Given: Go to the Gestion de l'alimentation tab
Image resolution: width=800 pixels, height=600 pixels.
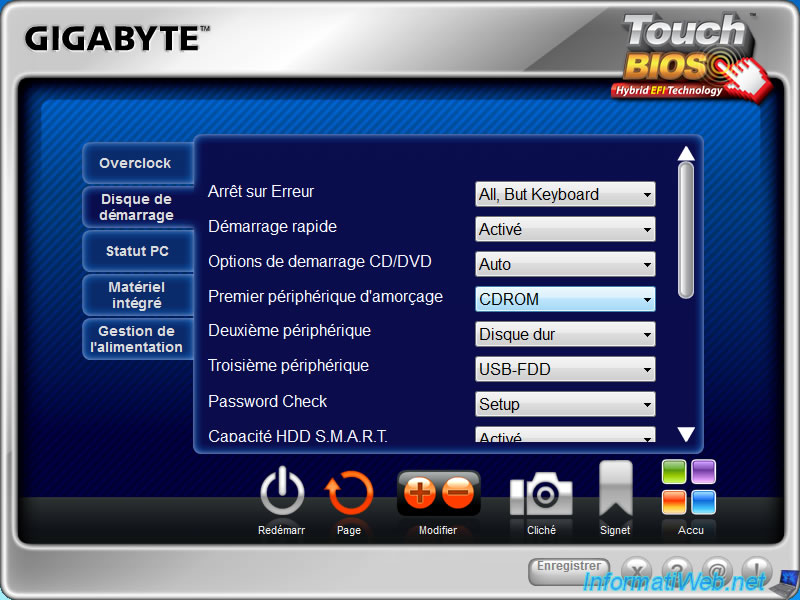Looking at the screenshot, I should 138,339.
